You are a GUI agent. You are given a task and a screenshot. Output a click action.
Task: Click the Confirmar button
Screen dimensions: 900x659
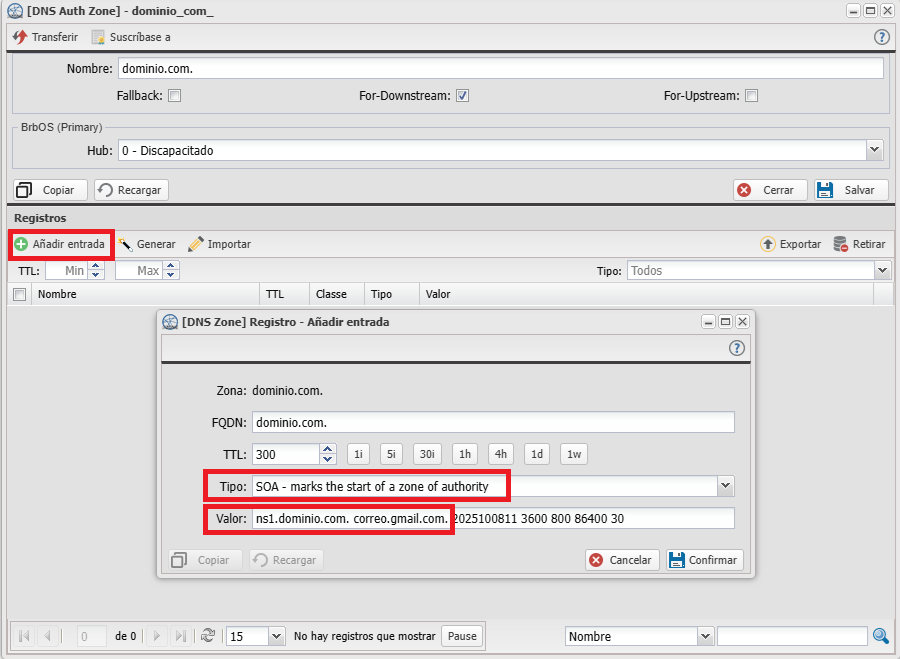[703, 560]
